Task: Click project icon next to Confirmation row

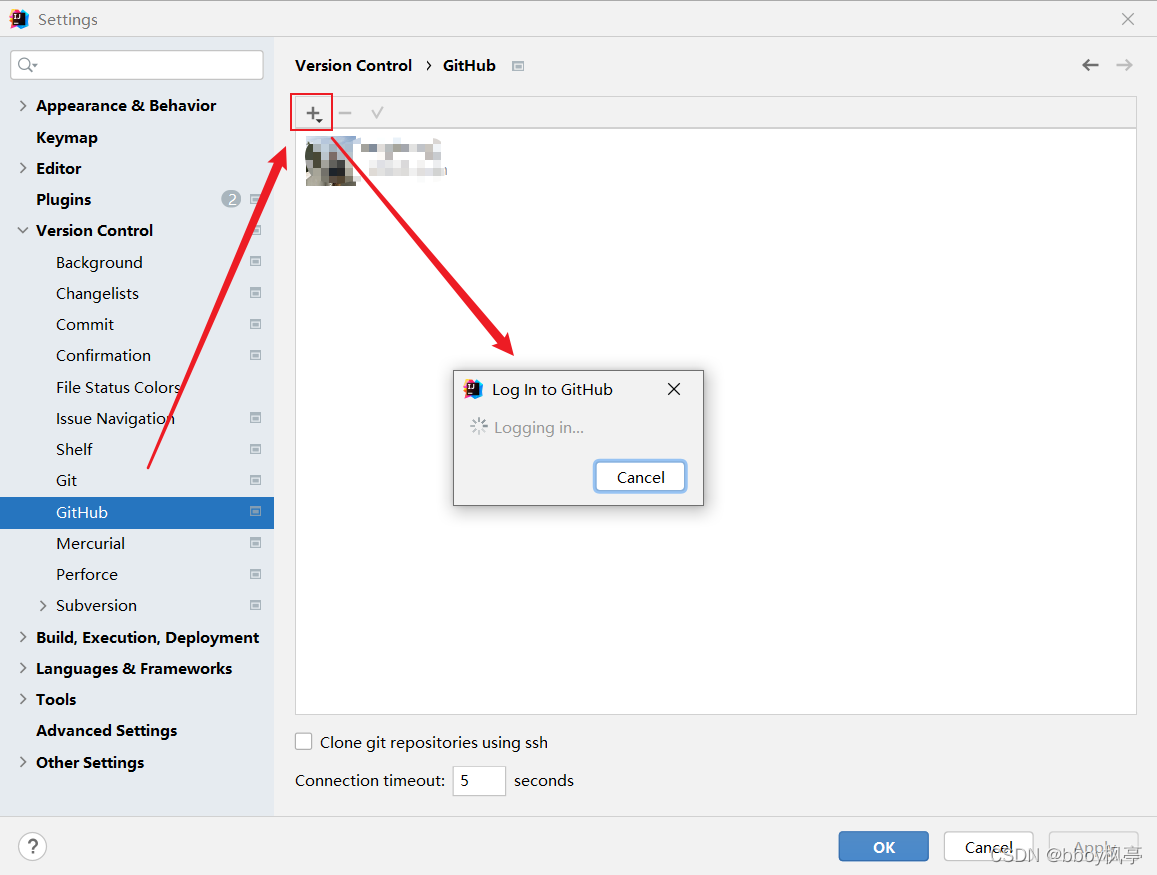Action: 255,355
